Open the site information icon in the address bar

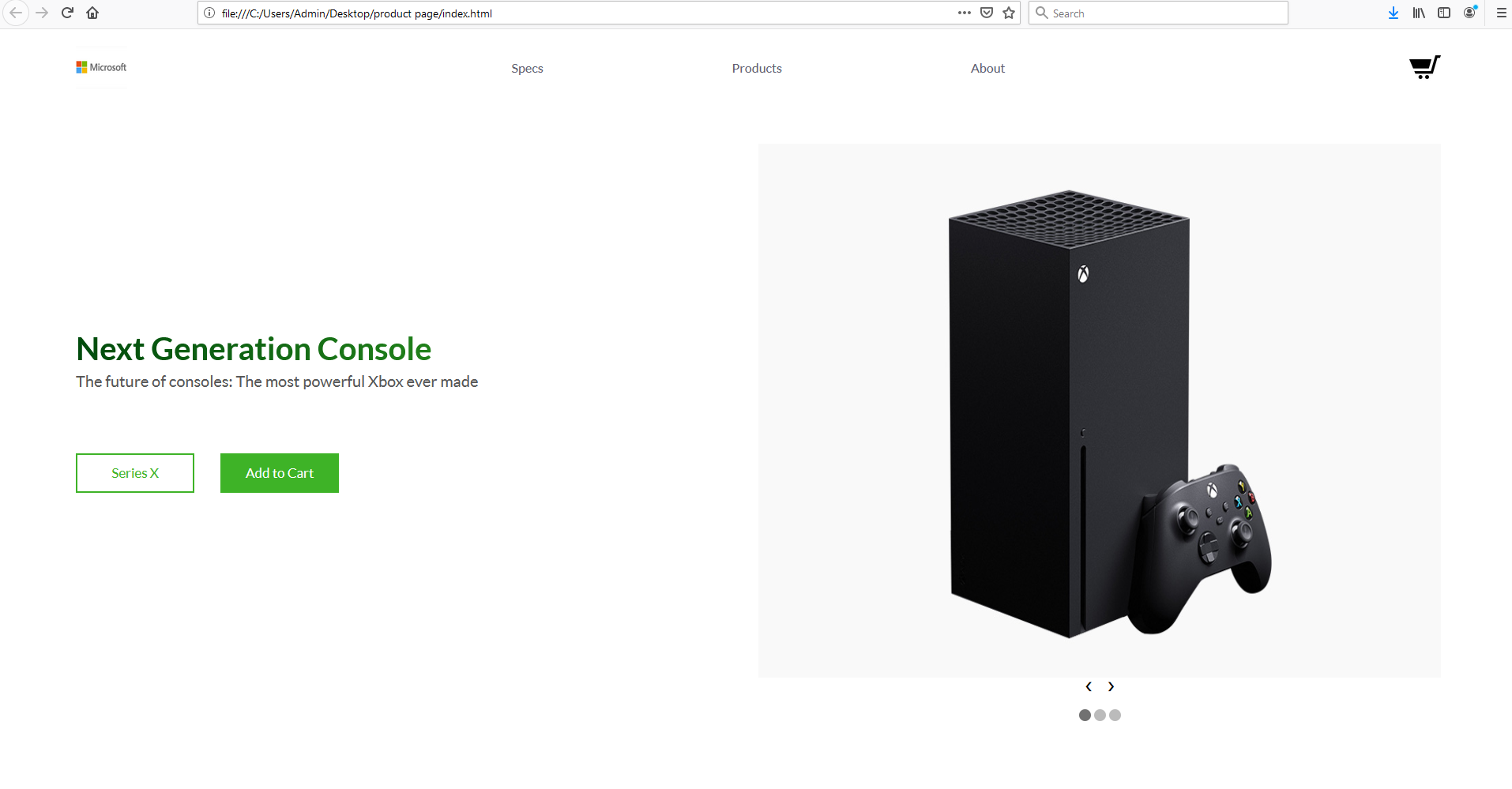point(209,13)
